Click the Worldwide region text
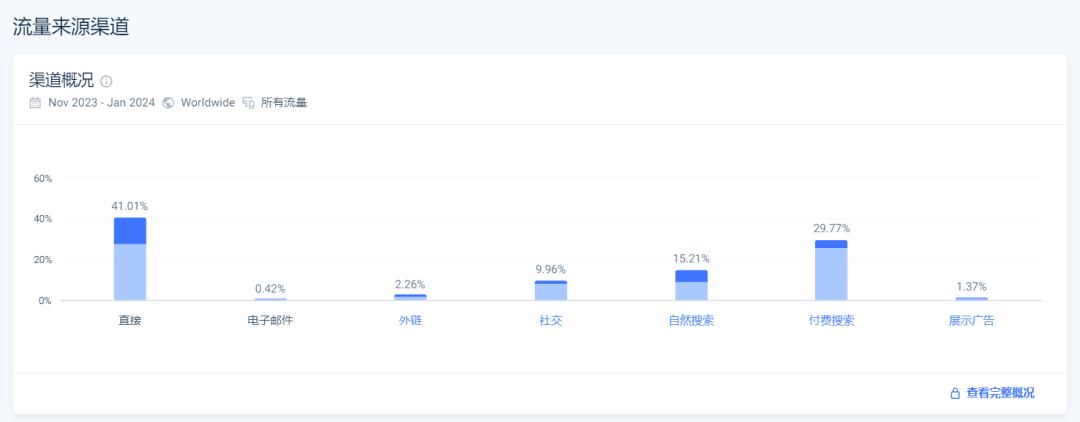This screenshot has height=422, width=1080. 208,103
